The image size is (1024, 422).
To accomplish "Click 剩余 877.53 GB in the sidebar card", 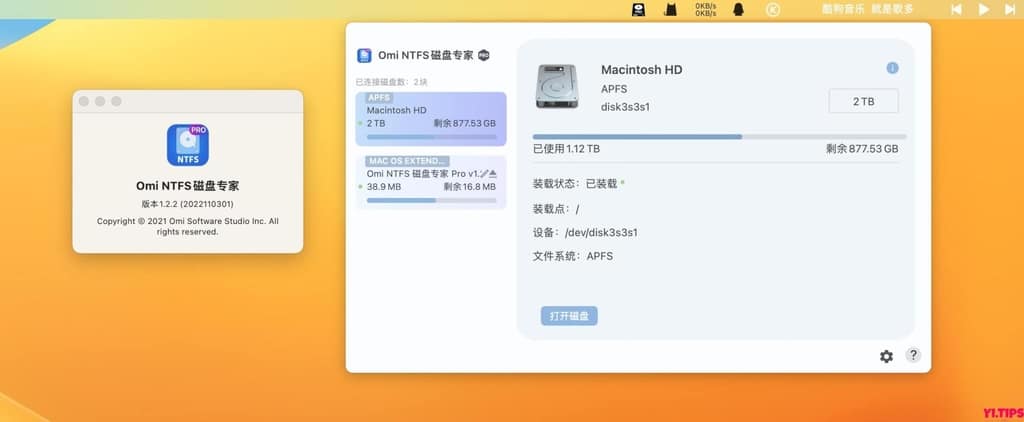I will (464, 123).
